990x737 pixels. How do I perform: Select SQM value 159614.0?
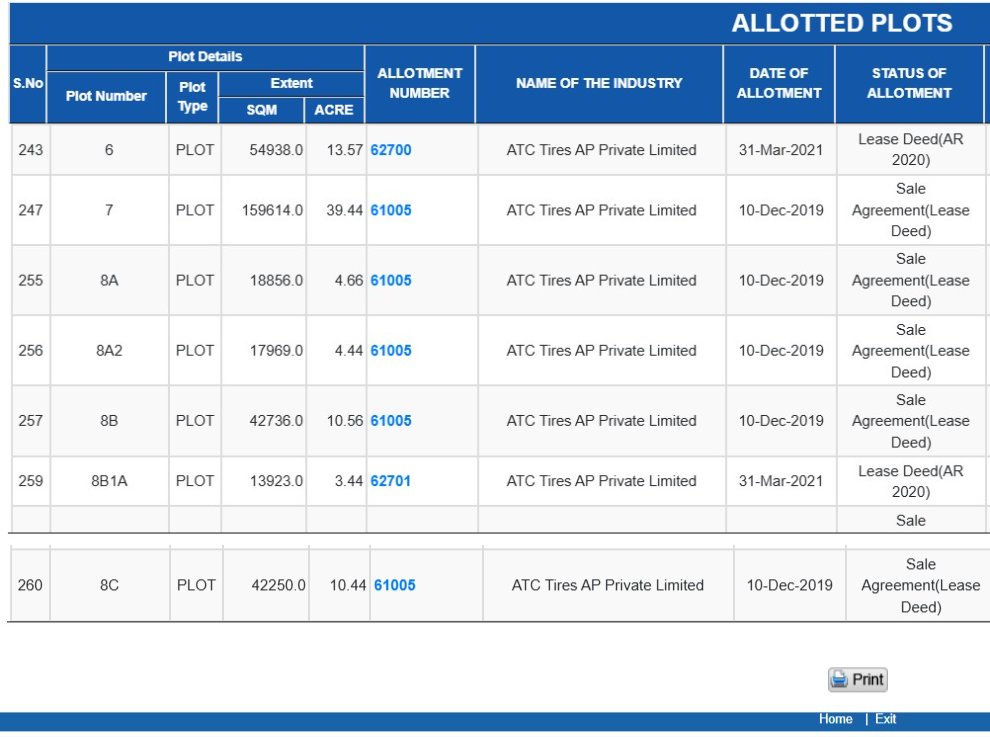[x=272, y=210]
